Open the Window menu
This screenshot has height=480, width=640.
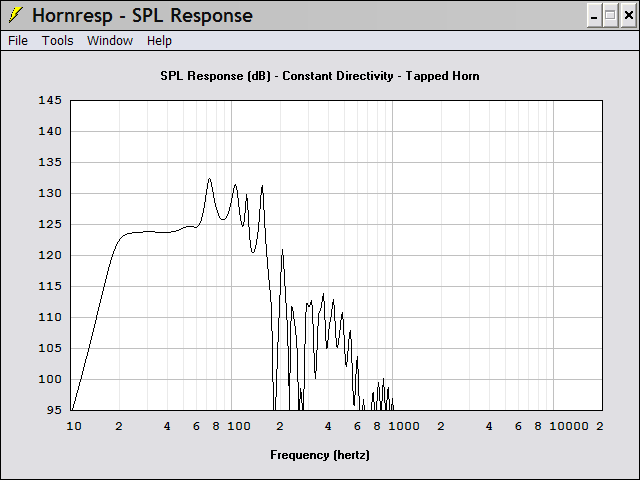110,41
